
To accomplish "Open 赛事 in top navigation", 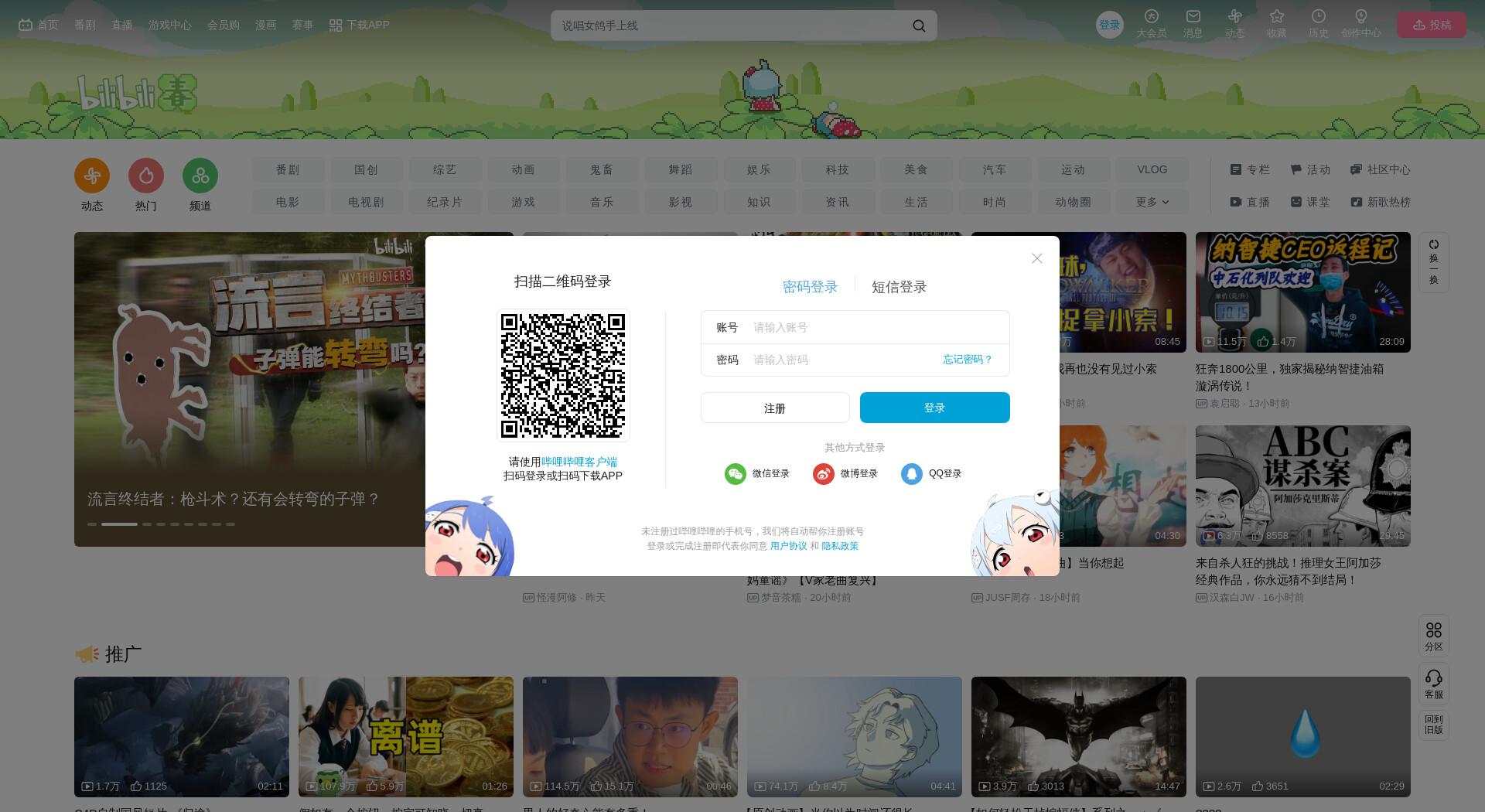I will [303, 25].
